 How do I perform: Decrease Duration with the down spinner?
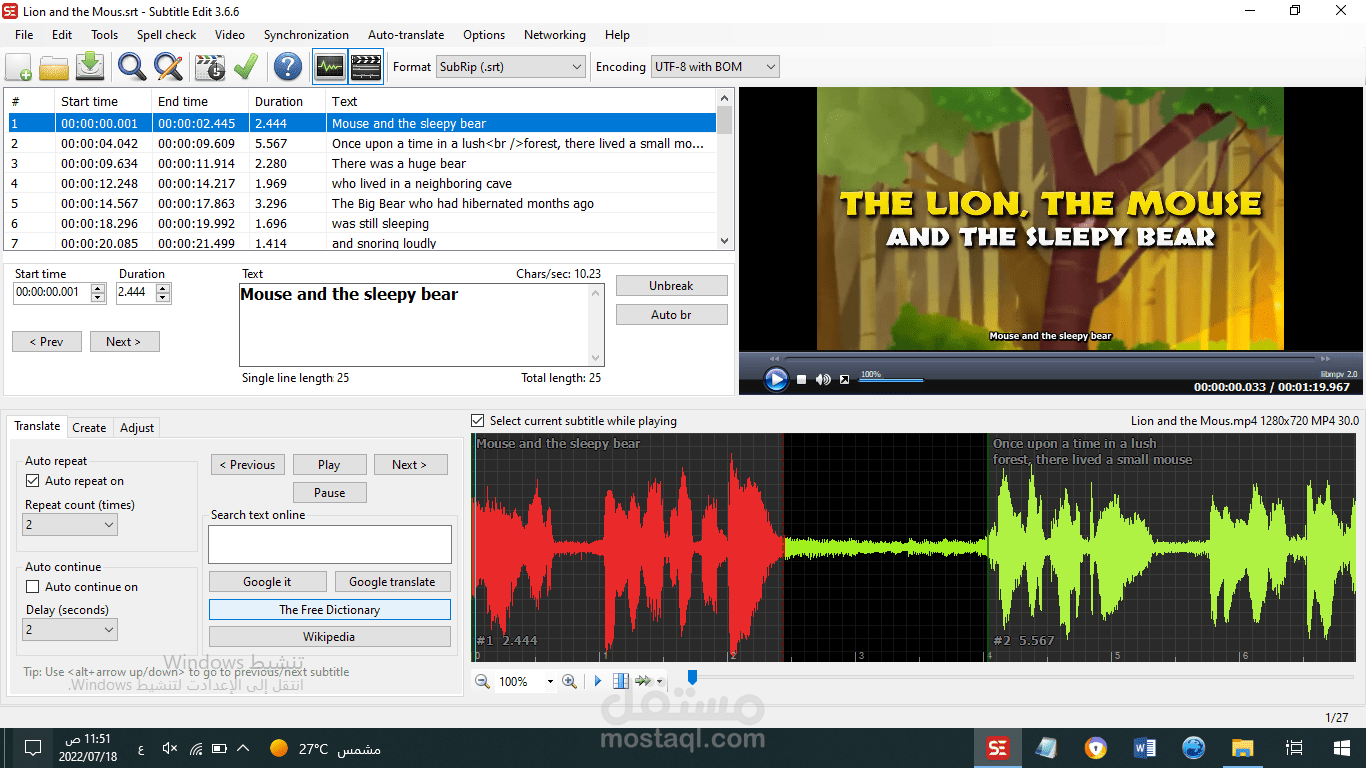point(163,297)
